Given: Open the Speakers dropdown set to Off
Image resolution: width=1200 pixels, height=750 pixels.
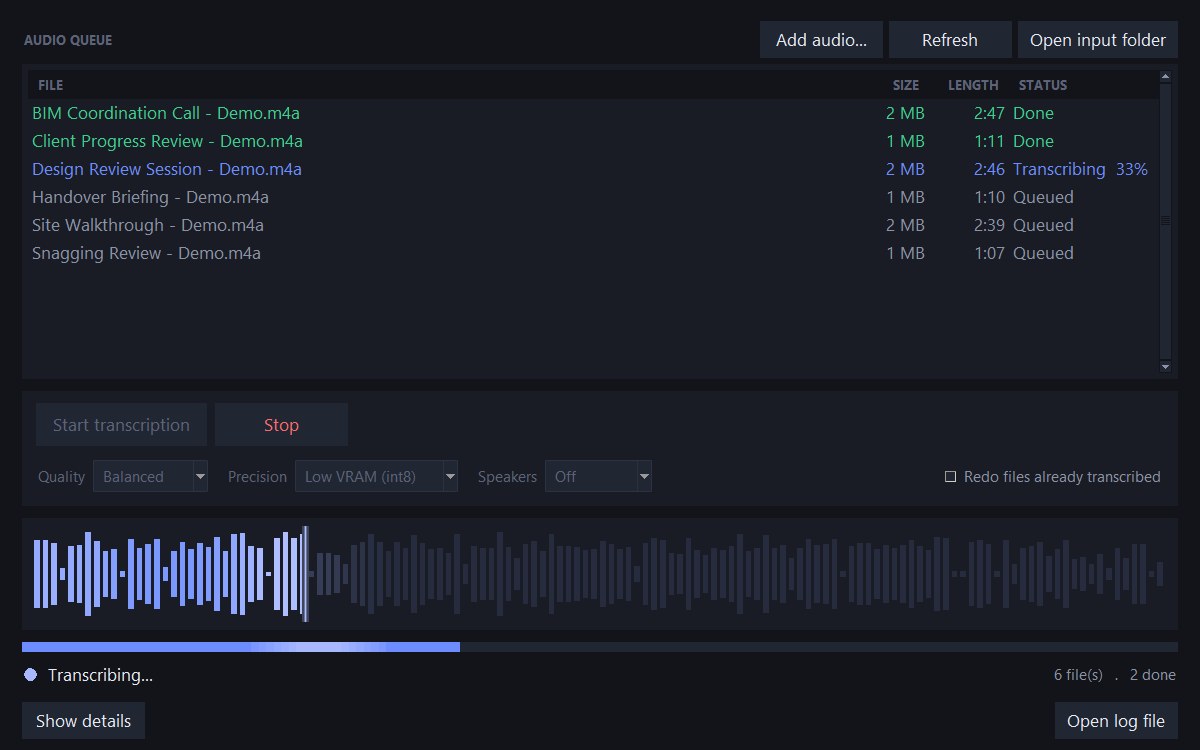Looking at the screenshot, I should [x=598, y=477].
